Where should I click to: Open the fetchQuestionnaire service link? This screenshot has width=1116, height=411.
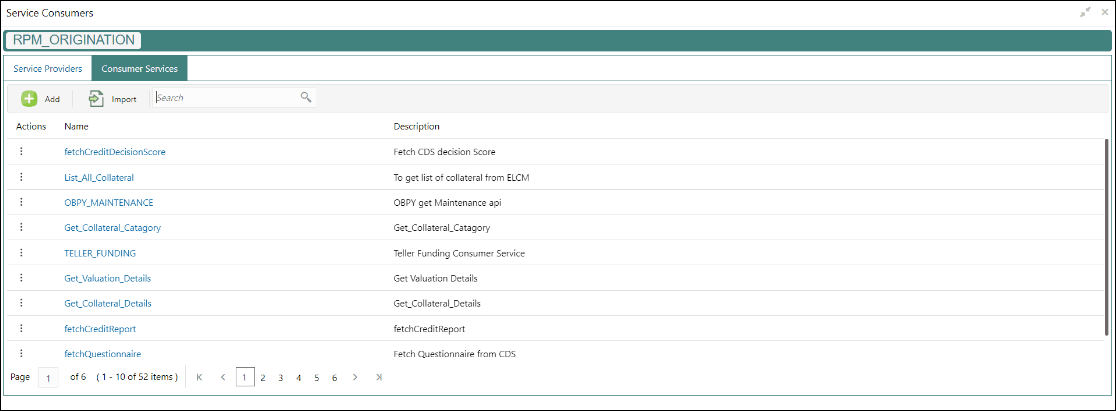pyautogui.click(x=102, y=354)
